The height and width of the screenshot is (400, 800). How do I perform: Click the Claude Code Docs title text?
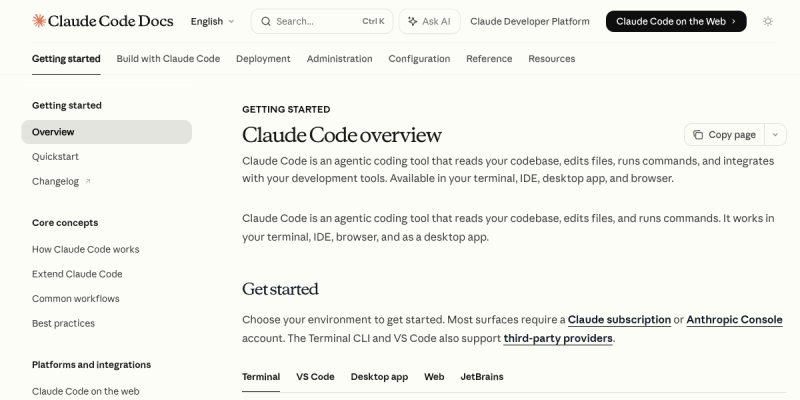tap(111, 21)
